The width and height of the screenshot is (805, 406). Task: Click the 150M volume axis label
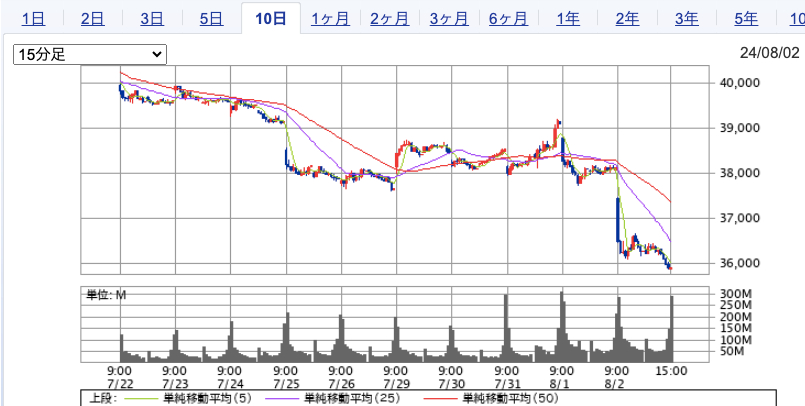click(x=736, y=328)
